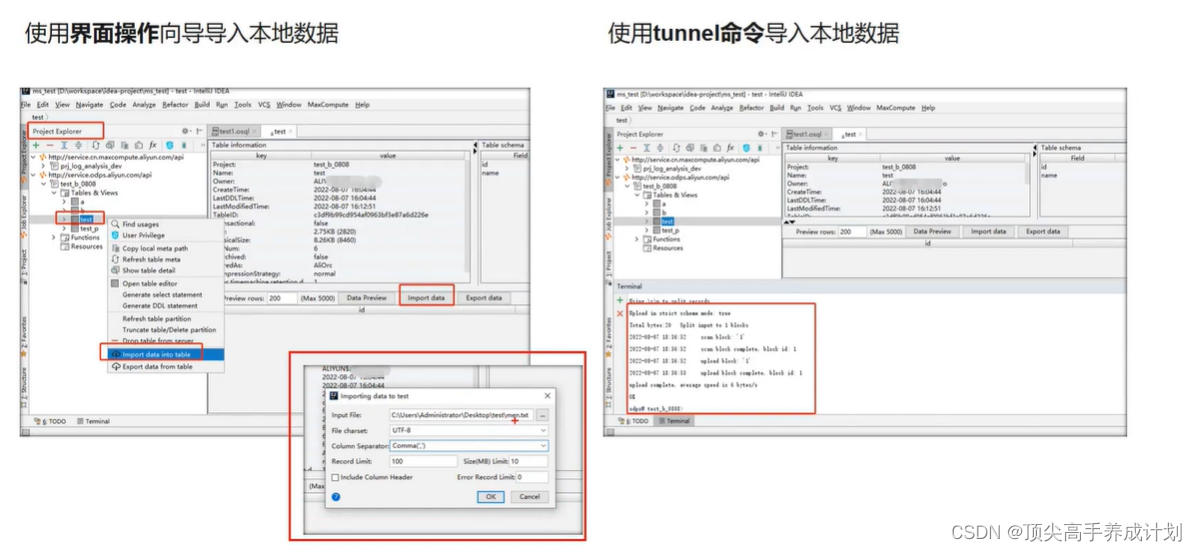Add new terminal session with green plus in Terminal panel

(620, 300)
